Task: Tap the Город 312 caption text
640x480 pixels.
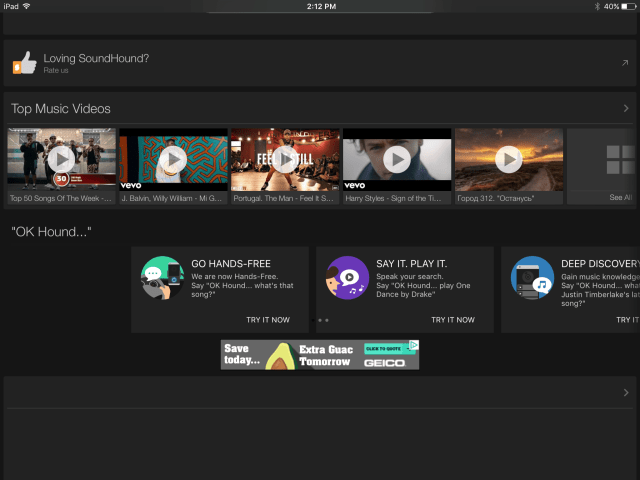Action: pos(496,198)
